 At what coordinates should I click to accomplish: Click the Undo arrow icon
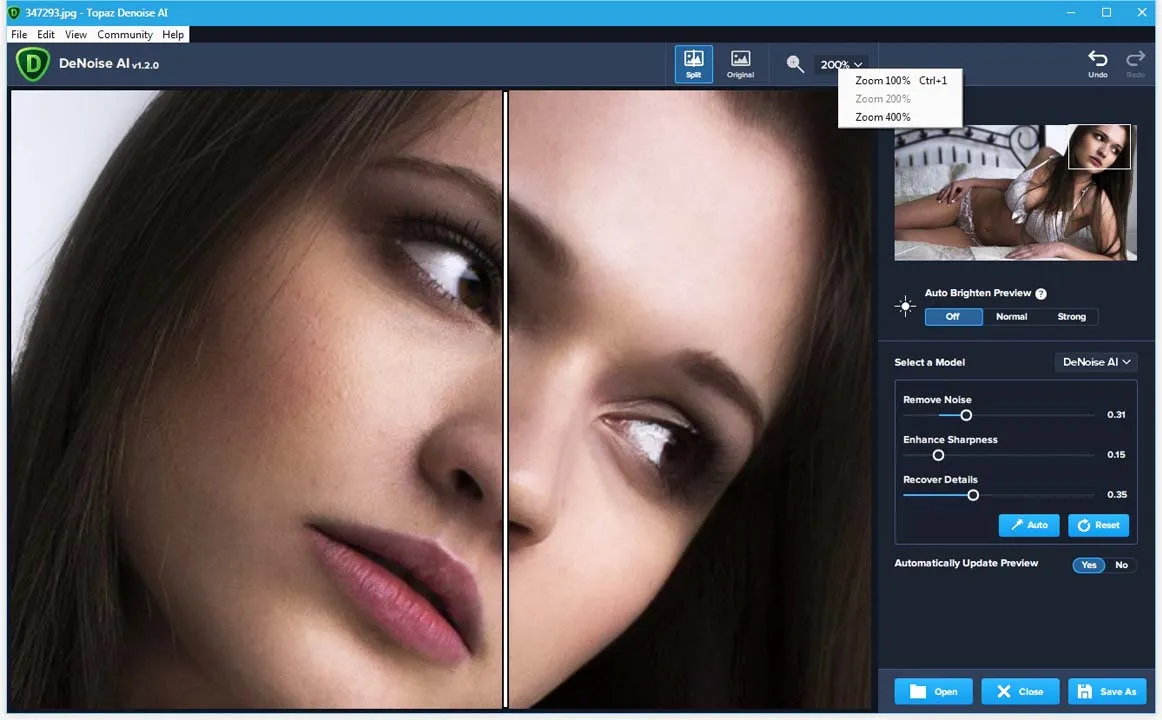(1098, 63)
